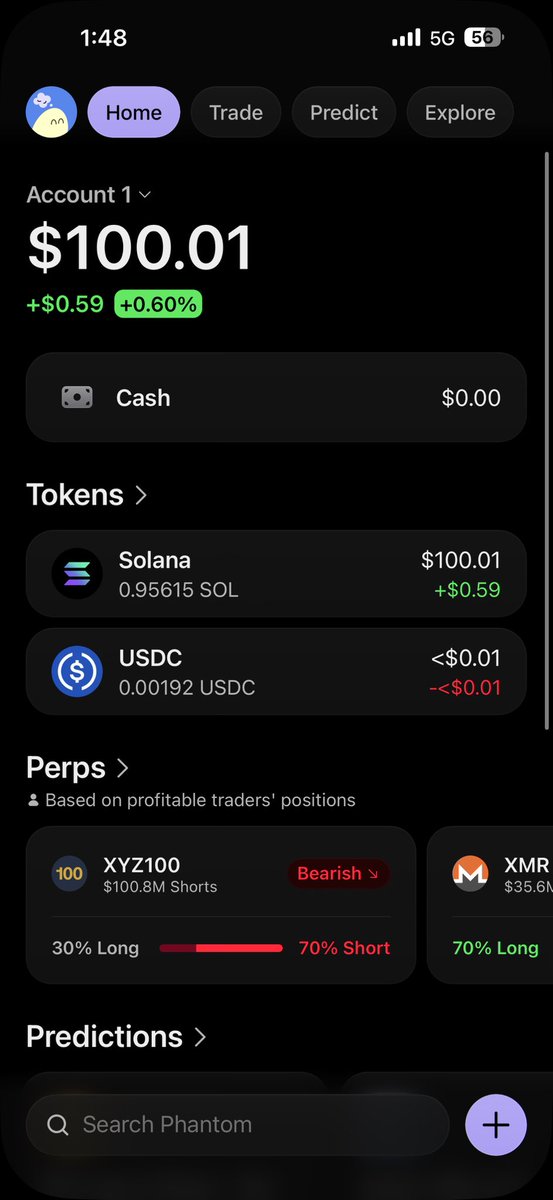Tap the XYZ100 perp icon
This screenshot has height=1200, width=553.
[69, 874]
